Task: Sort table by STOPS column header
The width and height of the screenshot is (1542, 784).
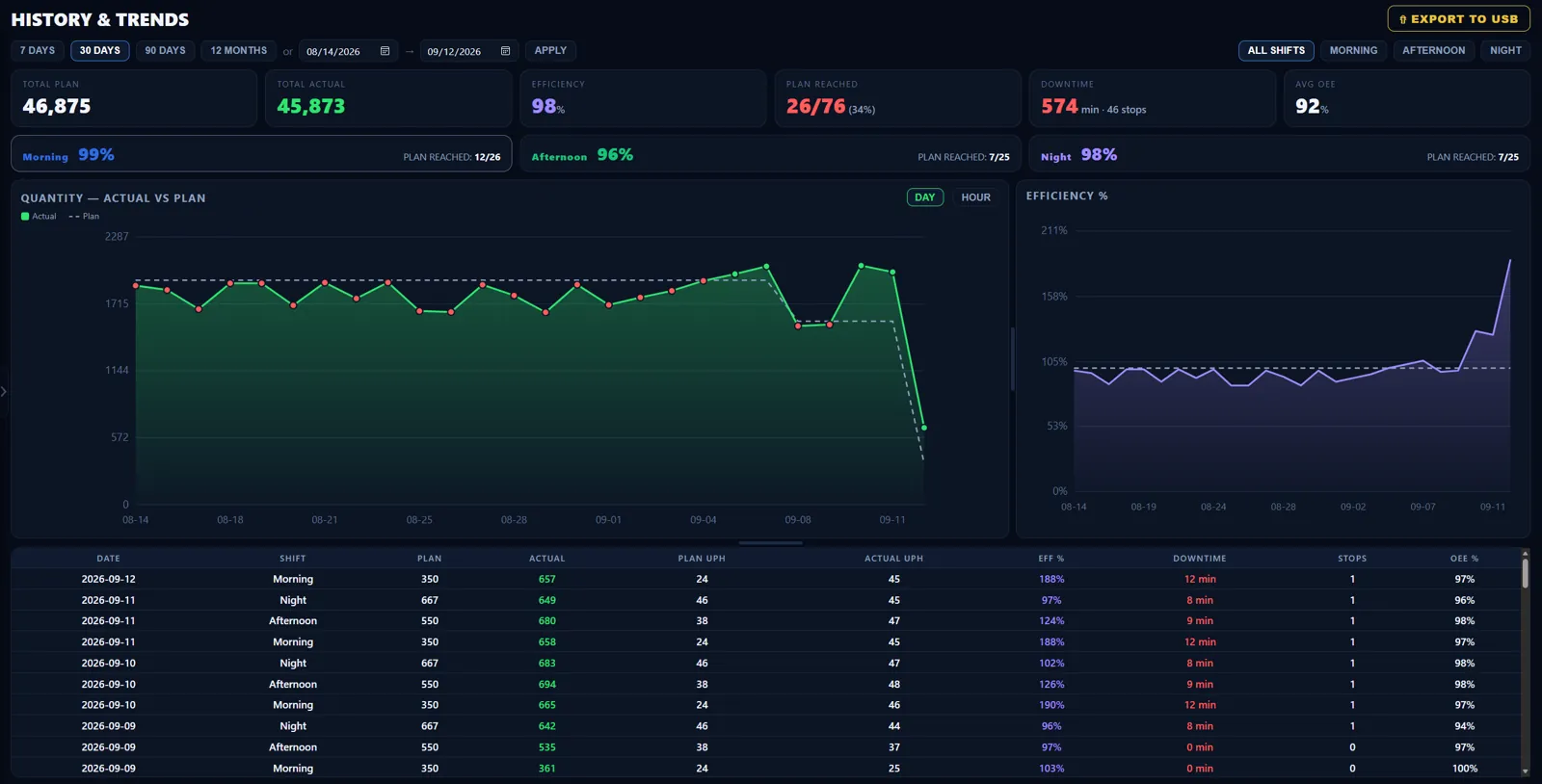Action: (x=1352, y=559)
